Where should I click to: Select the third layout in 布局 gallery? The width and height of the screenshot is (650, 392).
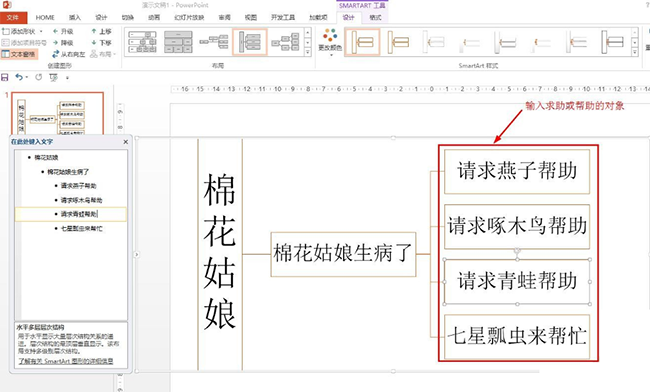[x=214, y=42]
